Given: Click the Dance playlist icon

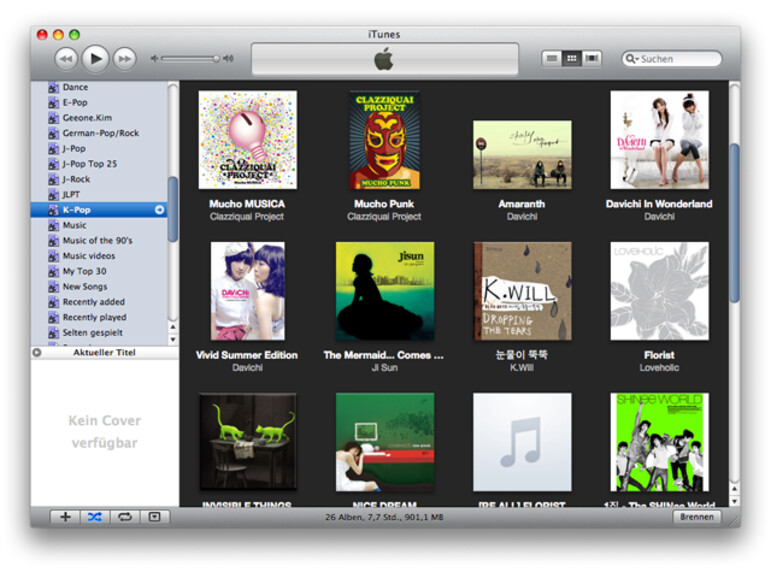Looking at the screenshot, I should pyautogui.click(x=54, y=87).
